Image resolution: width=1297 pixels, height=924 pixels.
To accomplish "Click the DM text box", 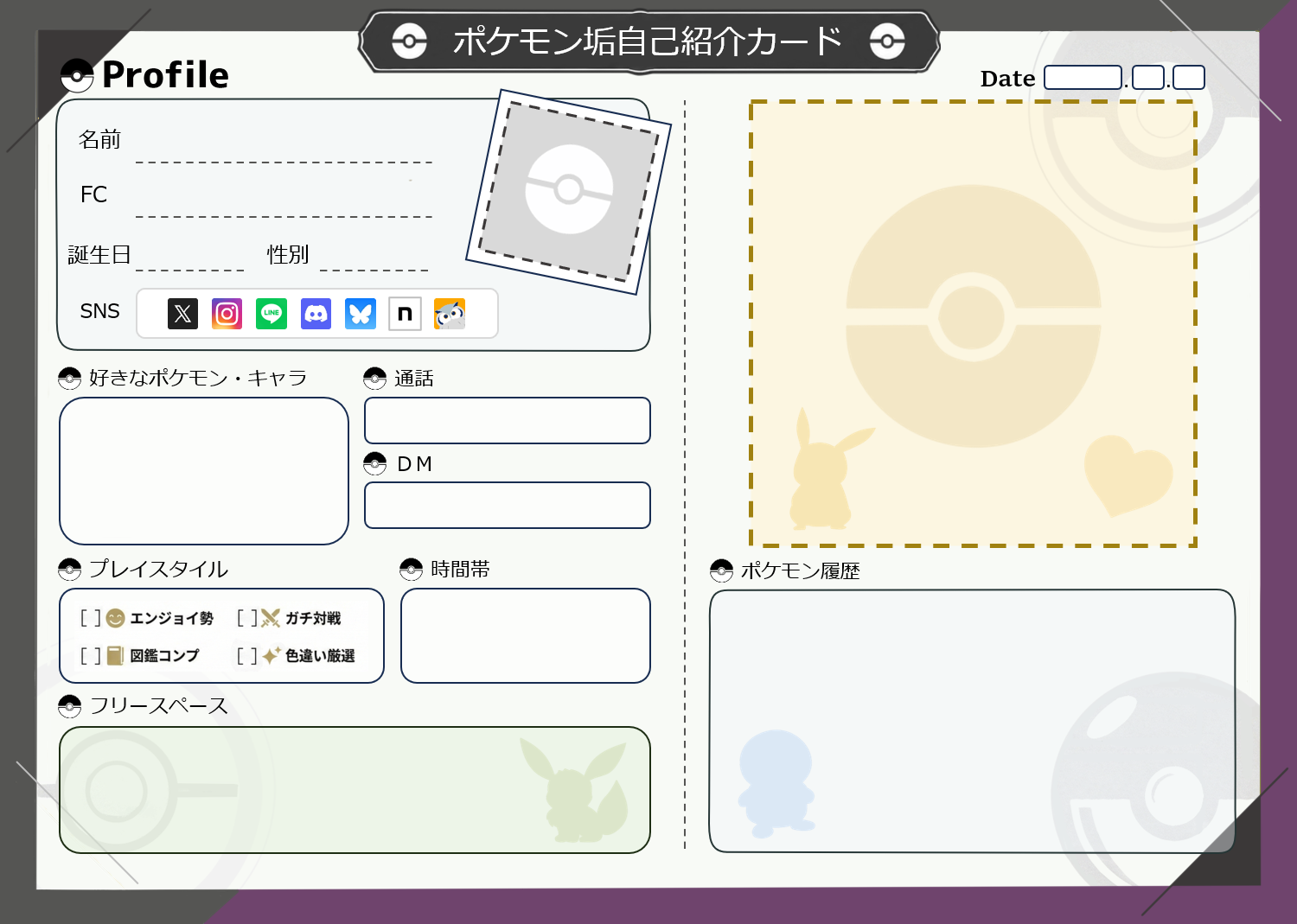I will click(508, 506).
